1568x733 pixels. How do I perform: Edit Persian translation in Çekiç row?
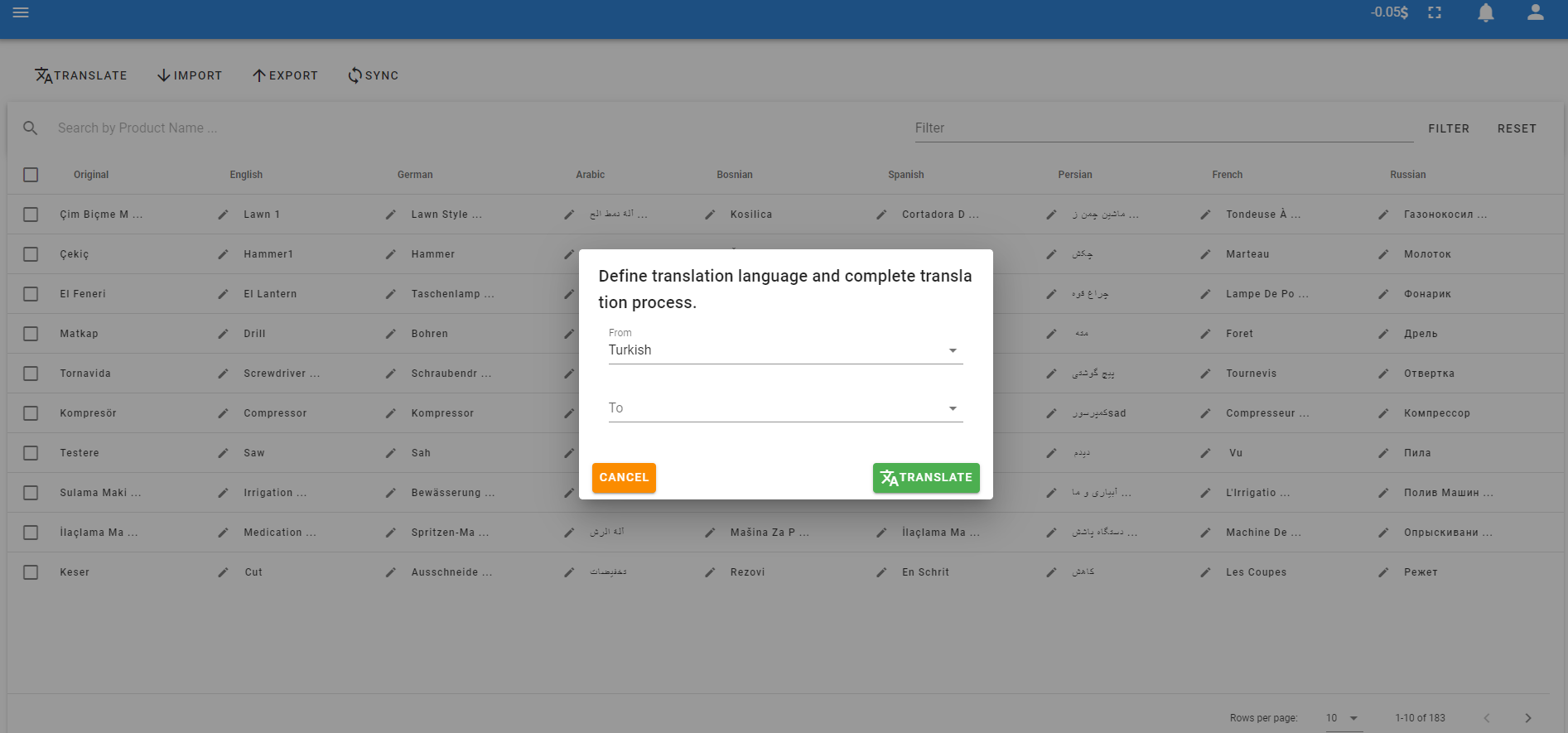[1051, 254]
